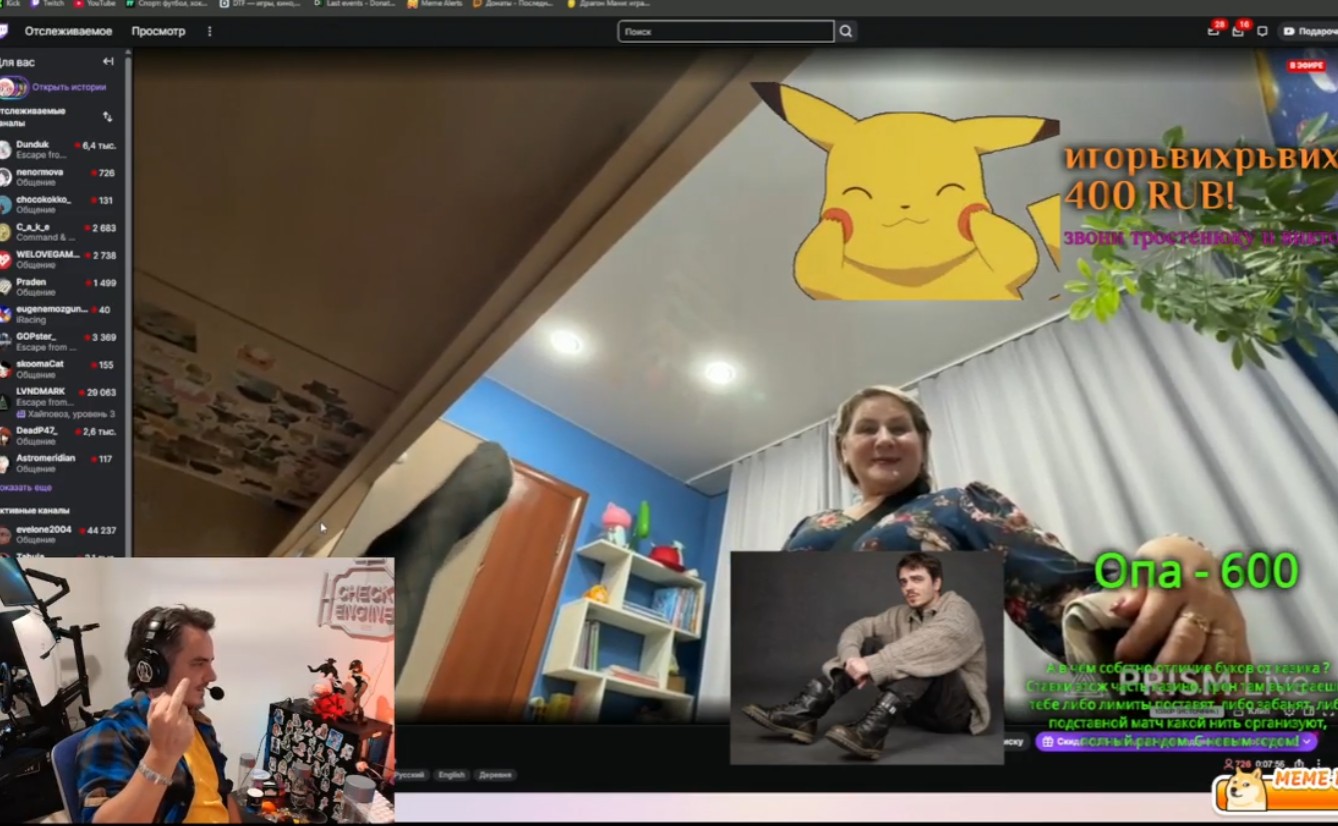The width and height of the screenshot is (1338, 826).
Task: Switch to the Просмотр tab
Action: 158,31
